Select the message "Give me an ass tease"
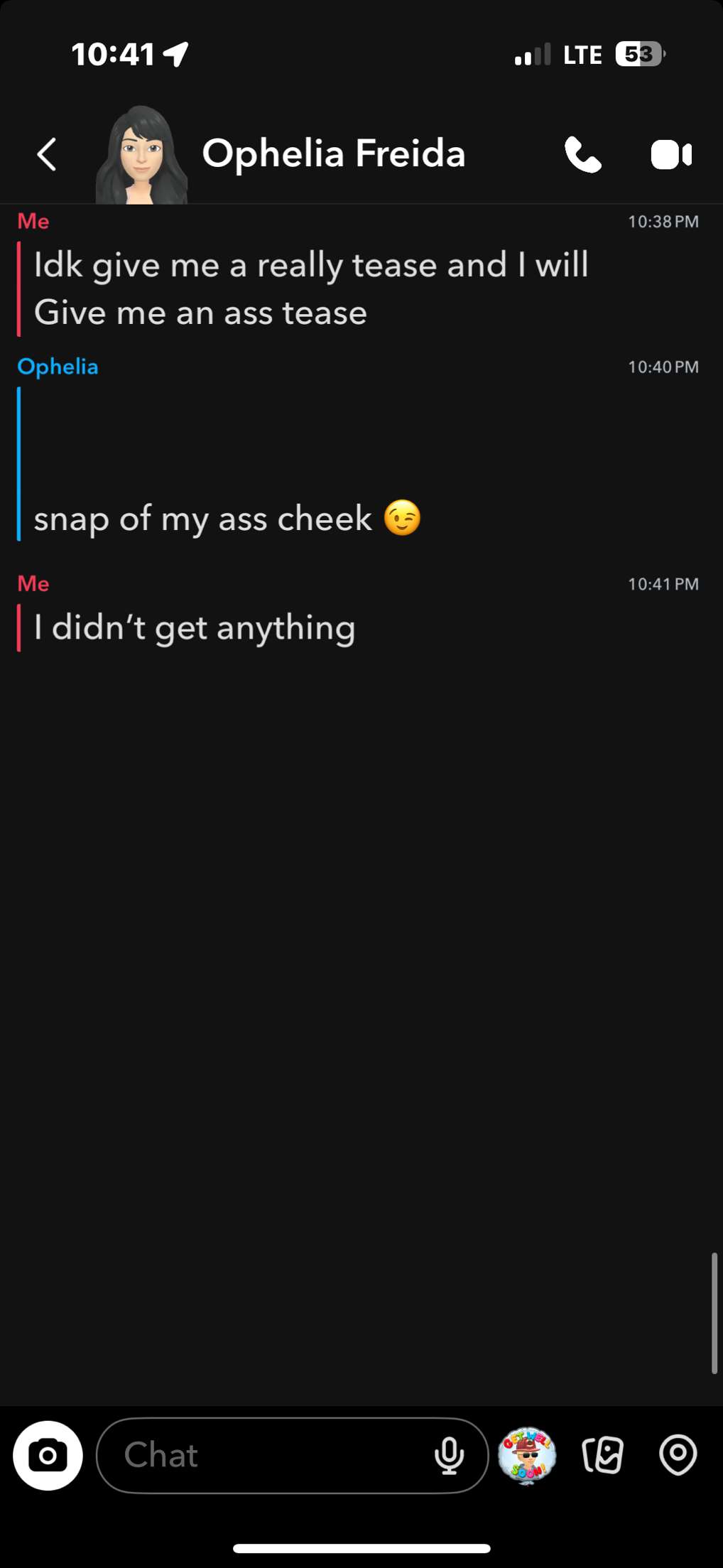The width and height of the screenshot is (723, 1568). pos(200,313)
